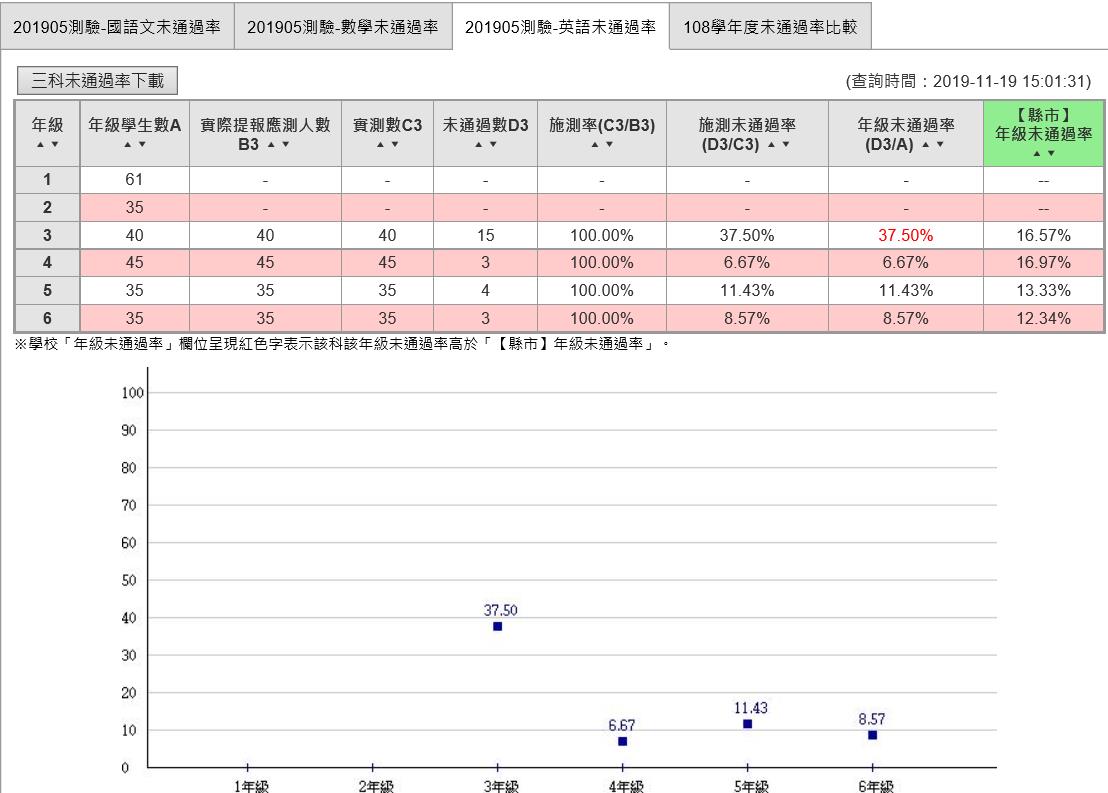The image size is (1108, 793).
Task: Click the red 37.50% cell in the table
Action: pos(905,236)
